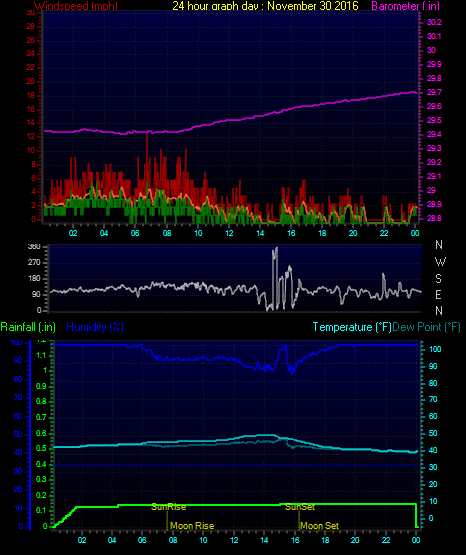The width and height of the screenshot is (466, 555).
Task: Click the Windspeed (mph) axis title
Action: (x=76, y=6)
